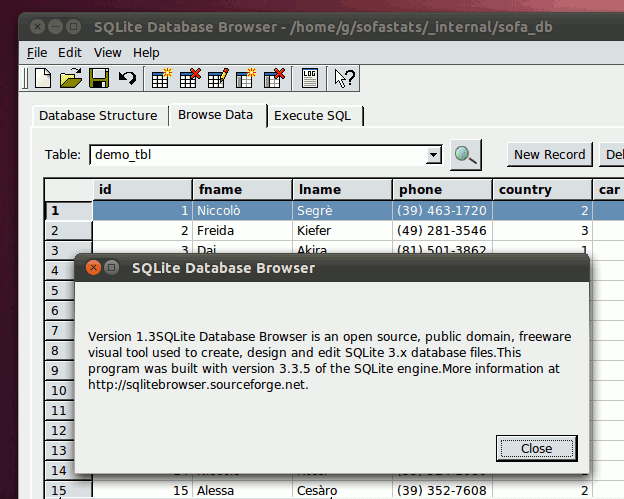Select row header 7
This screenshot has width=624, height=499.
pos(60,330)
